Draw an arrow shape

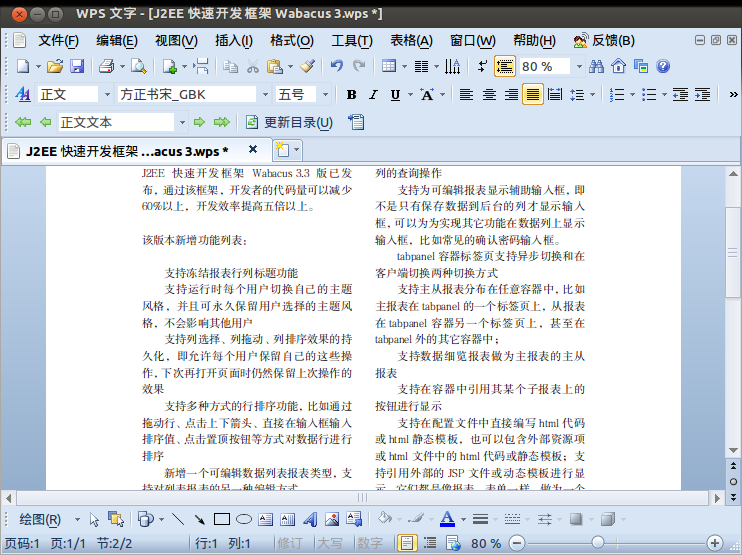coord(200,520)
